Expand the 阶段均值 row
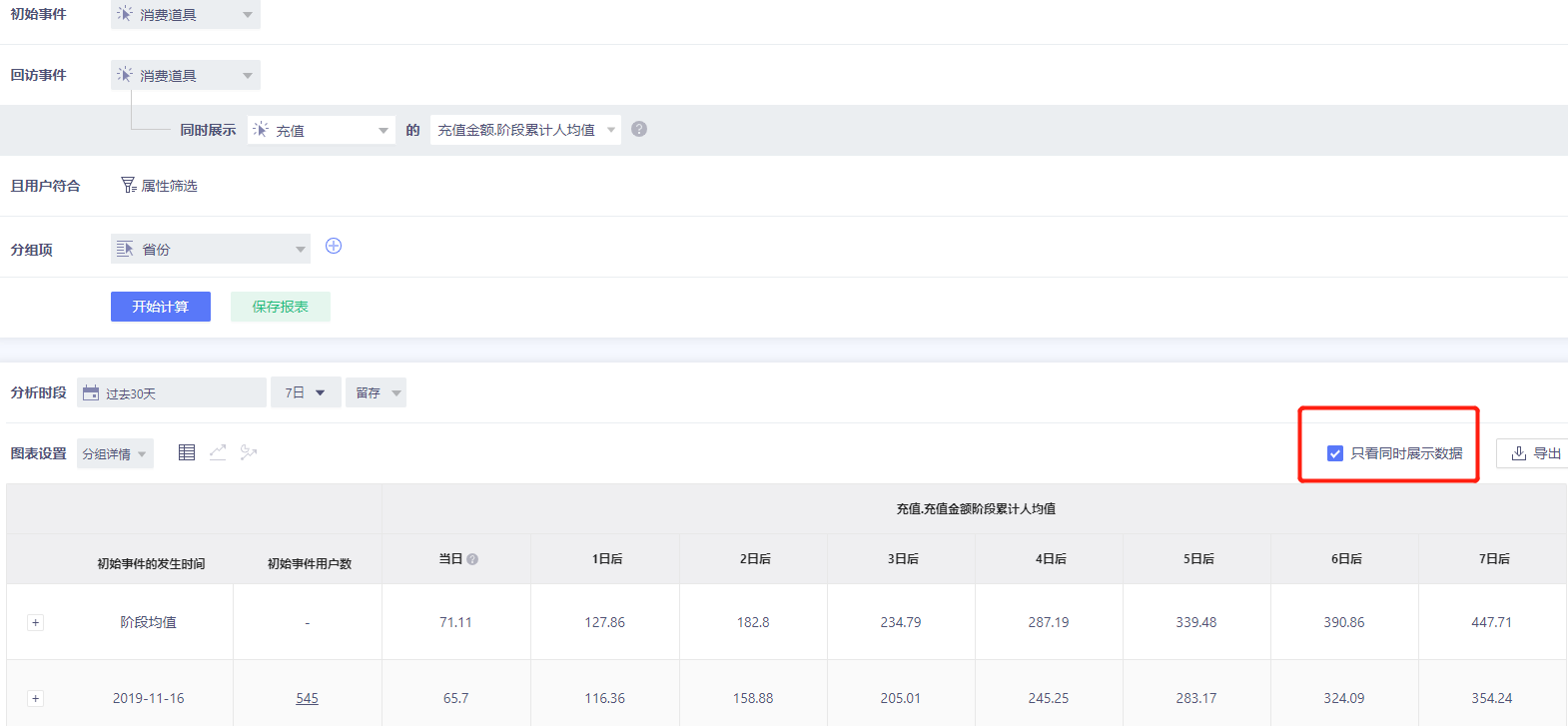Image resolution: width=1568 pixels, height=726 pixels. 35,622
